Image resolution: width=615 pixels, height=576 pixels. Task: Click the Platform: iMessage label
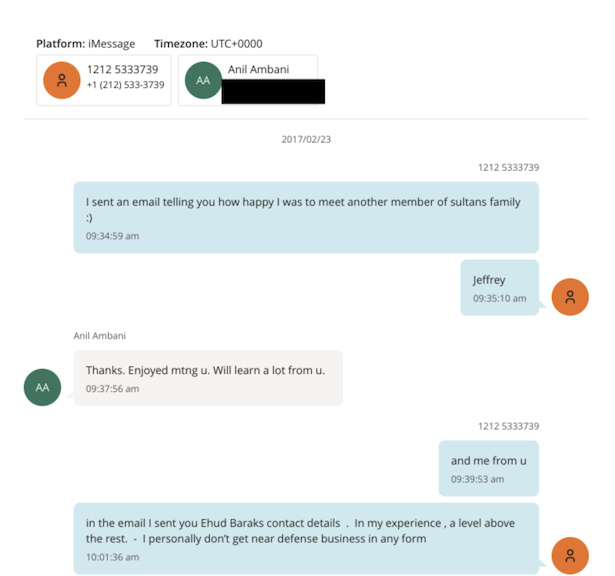(85, 44)
